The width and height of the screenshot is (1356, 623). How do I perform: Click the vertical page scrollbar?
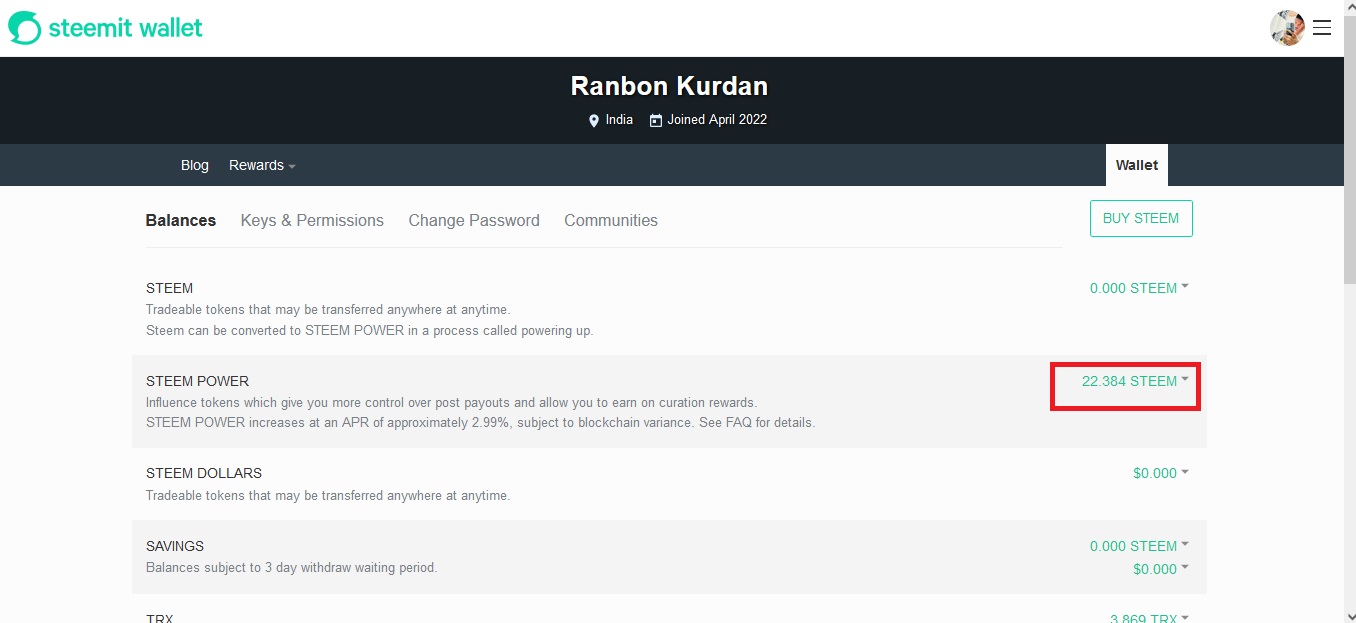[1350, 150]
